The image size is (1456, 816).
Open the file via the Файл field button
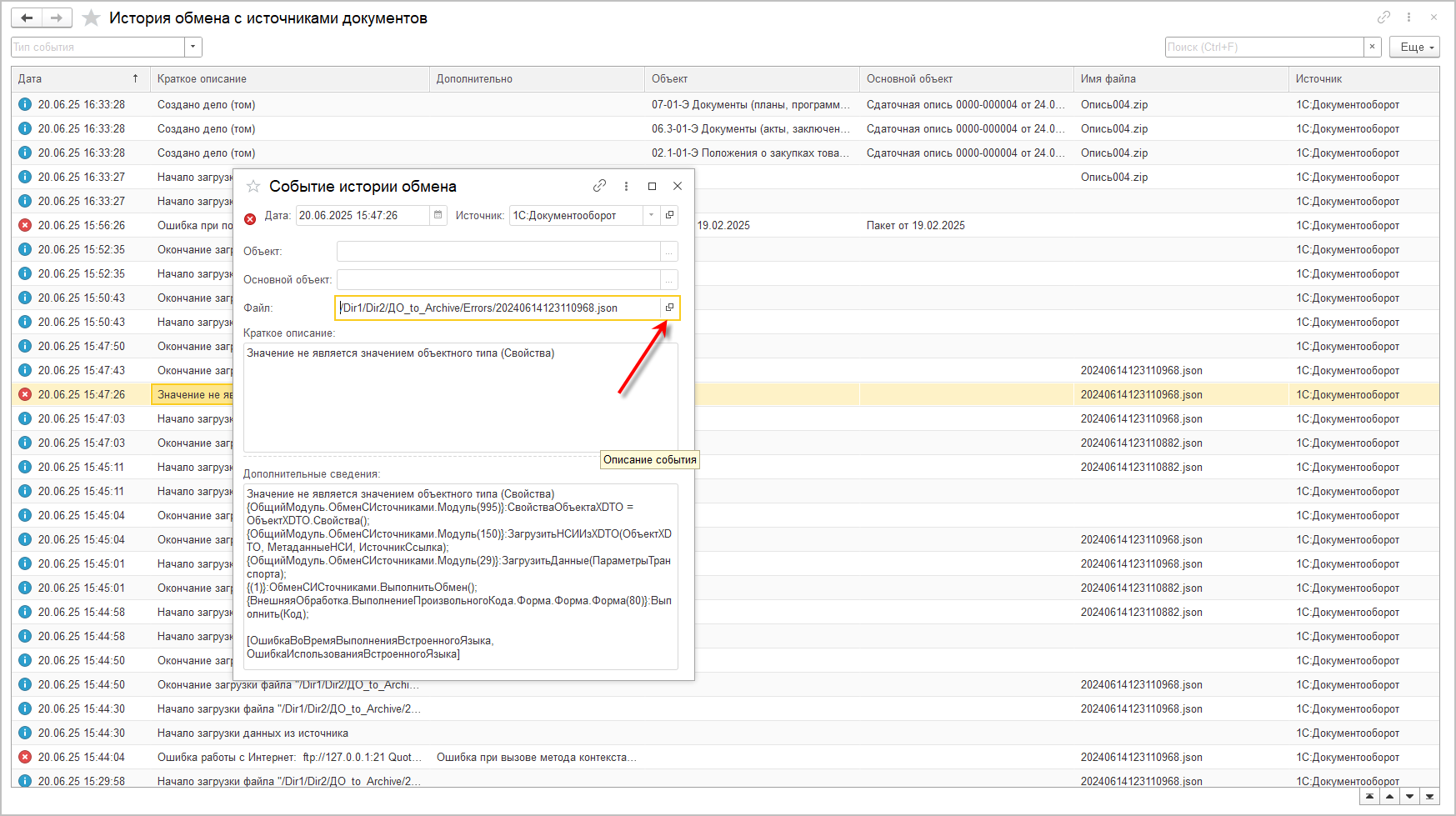(x=669, y=308)
